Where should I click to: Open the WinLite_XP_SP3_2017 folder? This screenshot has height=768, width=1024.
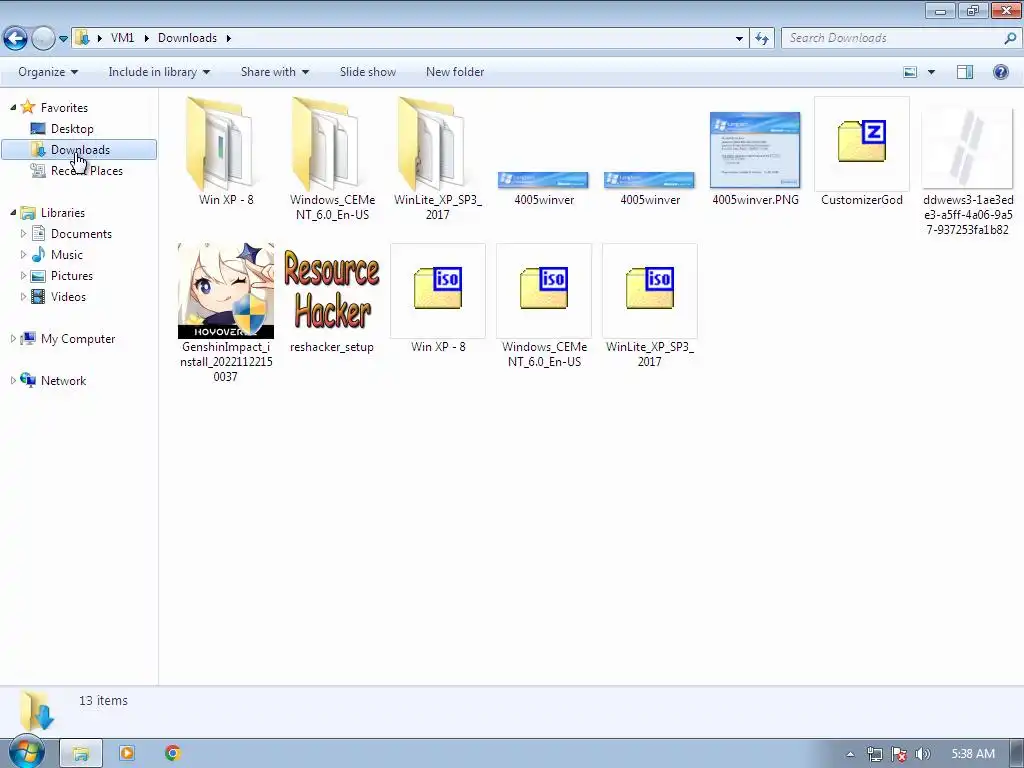(438, 158)
